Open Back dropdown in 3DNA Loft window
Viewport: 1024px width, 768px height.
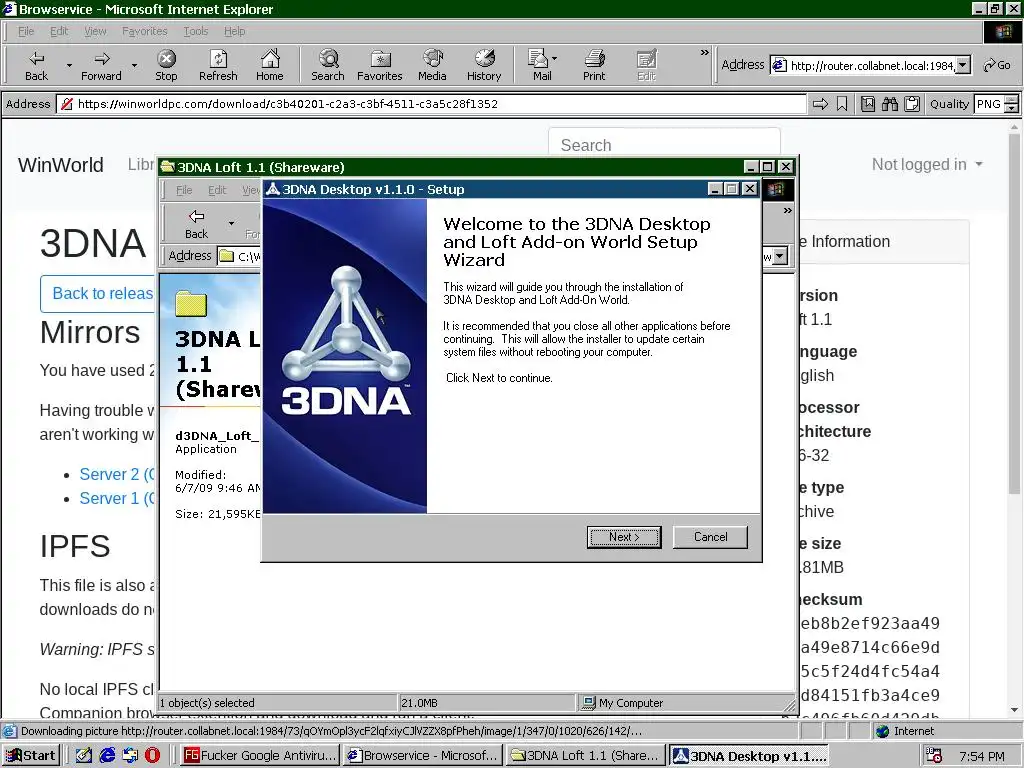[x=231, y=223]
